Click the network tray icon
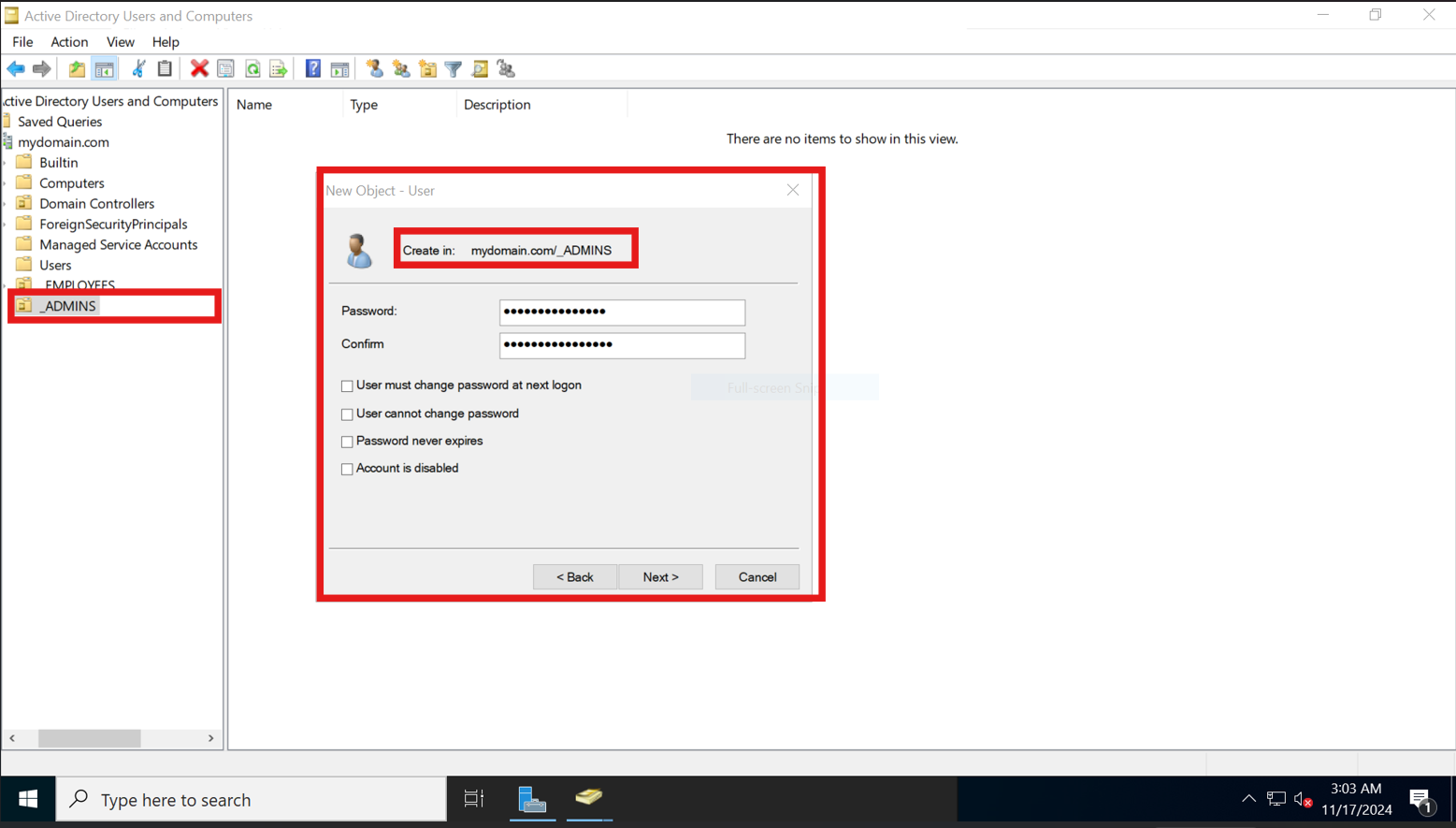Viewport: 1456px width, 828px height. click(1276, 799)
